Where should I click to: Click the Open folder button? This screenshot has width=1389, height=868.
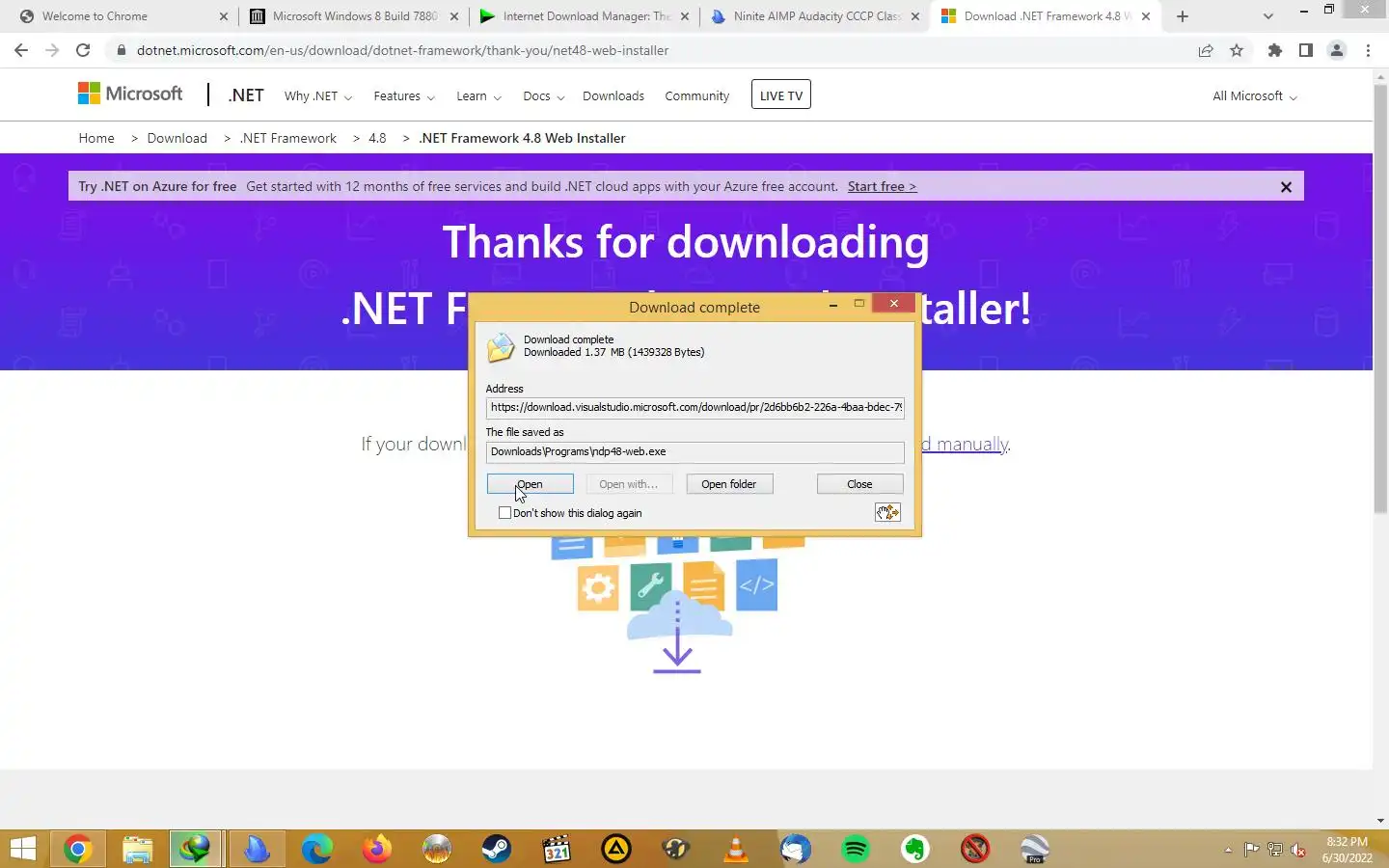pyautogui.click(x=729, y=484)
